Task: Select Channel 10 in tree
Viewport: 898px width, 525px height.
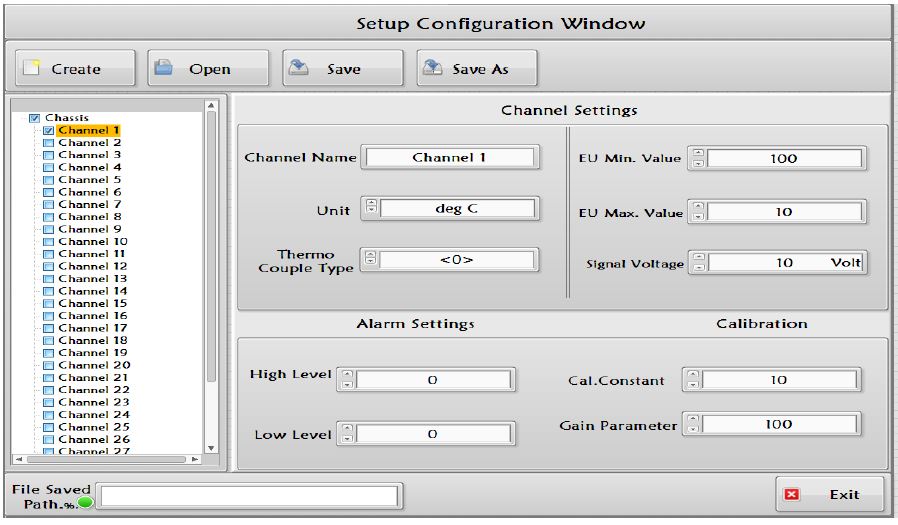Action: 93,241
